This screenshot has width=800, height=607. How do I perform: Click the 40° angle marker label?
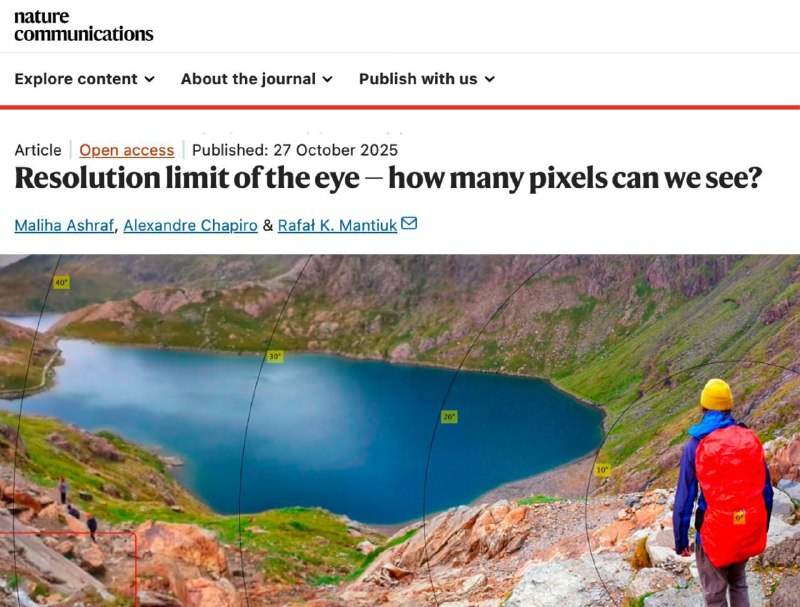[61, 283]
